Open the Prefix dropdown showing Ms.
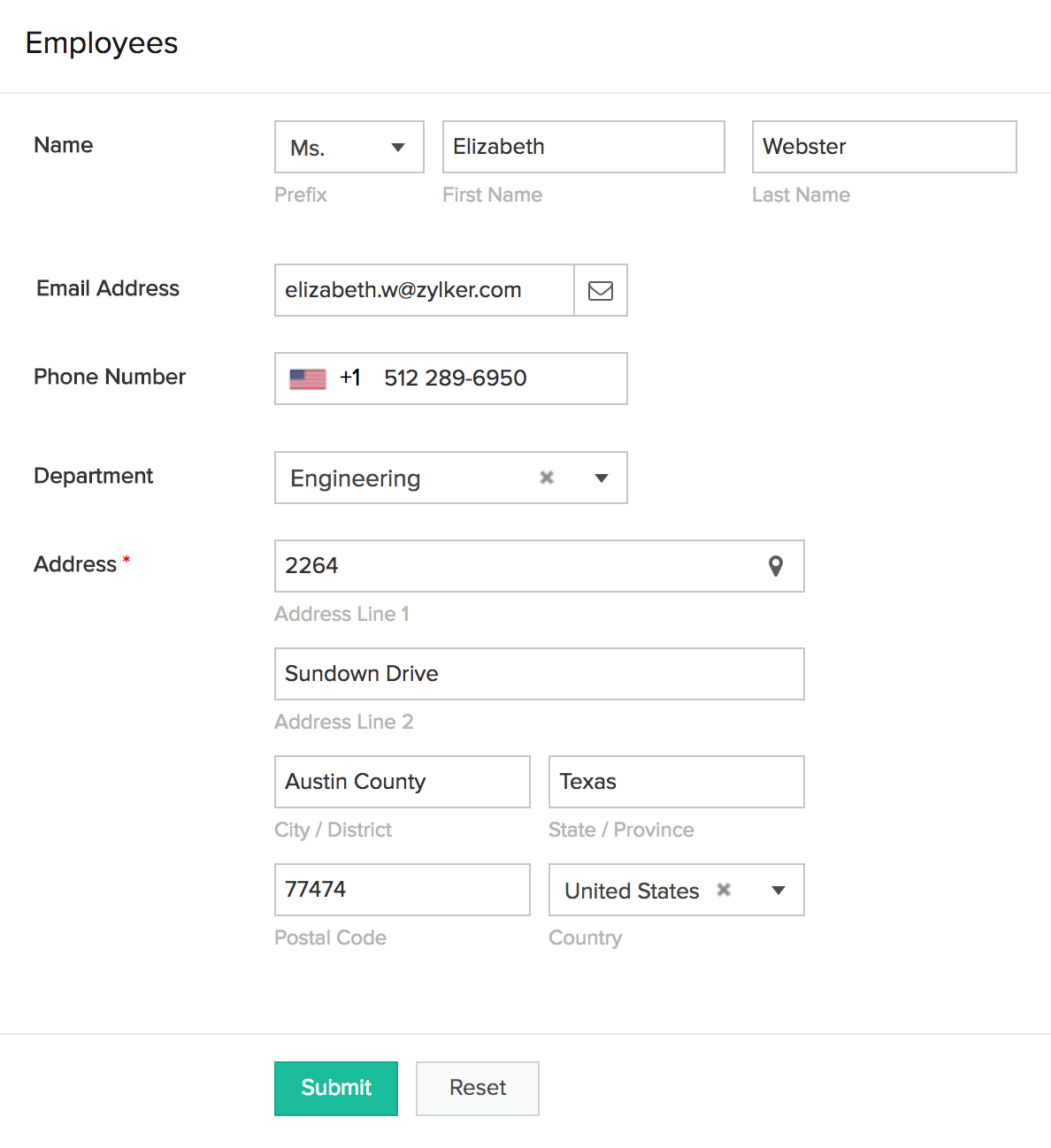This screenshot has width=1051, height=1148. point(349,147)
